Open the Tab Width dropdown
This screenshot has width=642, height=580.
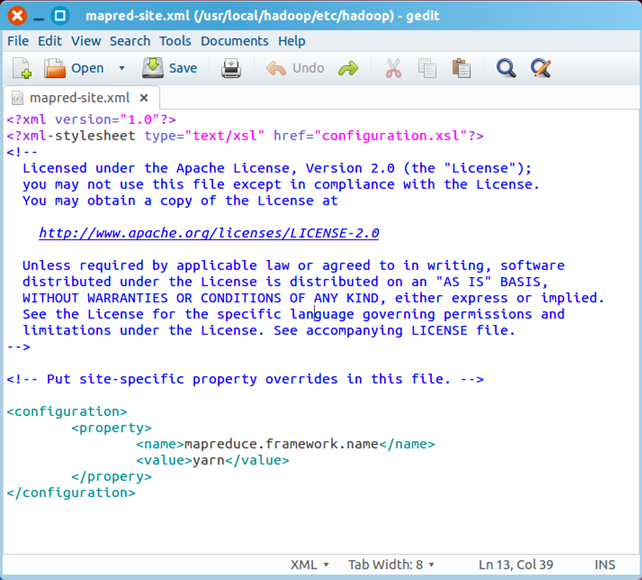click(391, 565)
